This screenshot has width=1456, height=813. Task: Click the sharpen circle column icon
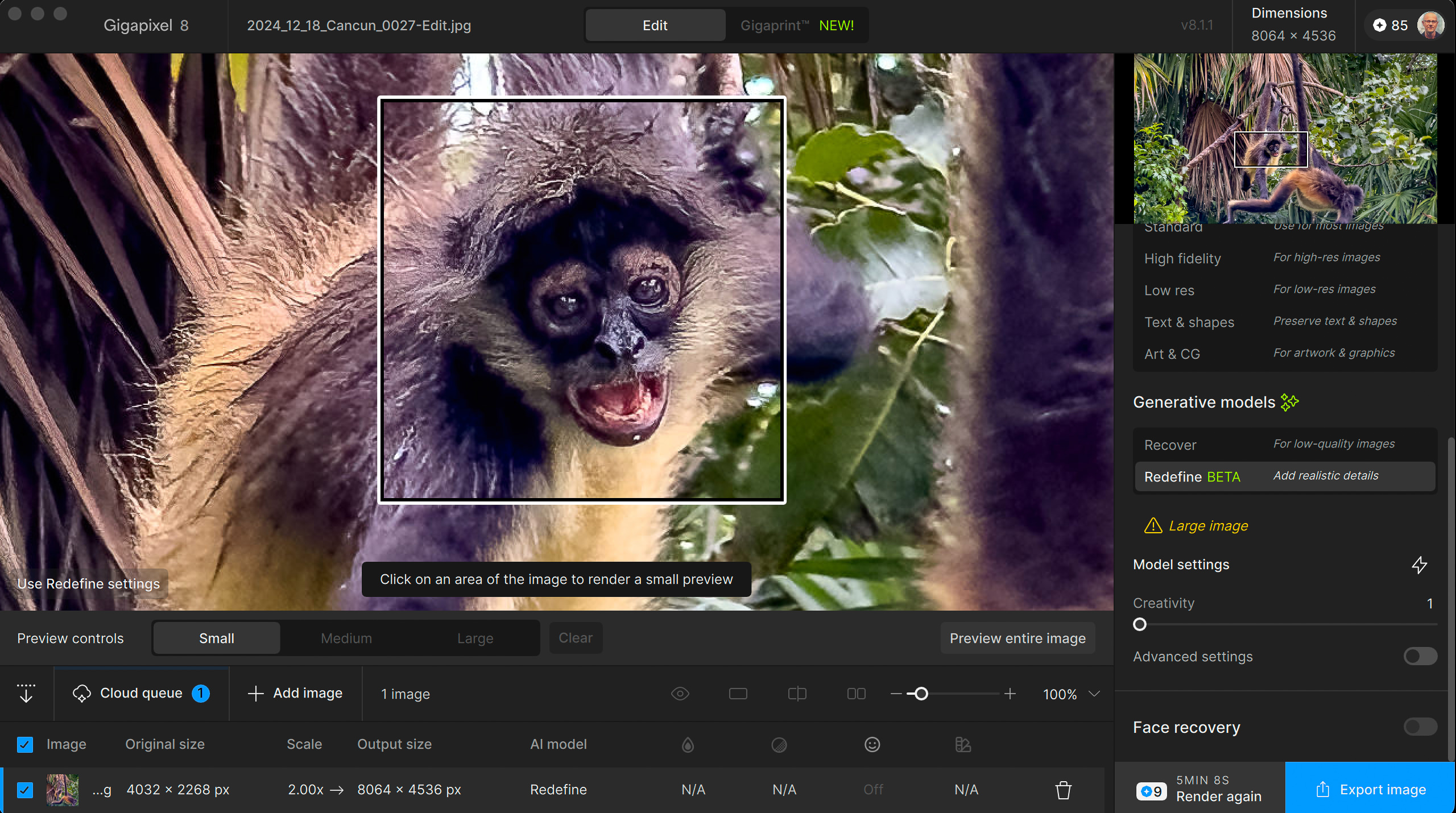click(x=779, y=744)
